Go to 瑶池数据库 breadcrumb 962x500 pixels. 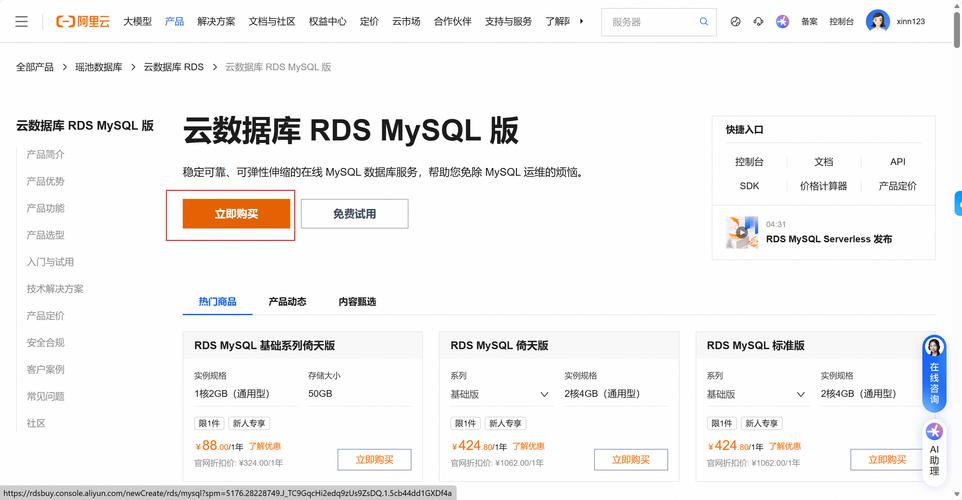[x=99, y=67]
